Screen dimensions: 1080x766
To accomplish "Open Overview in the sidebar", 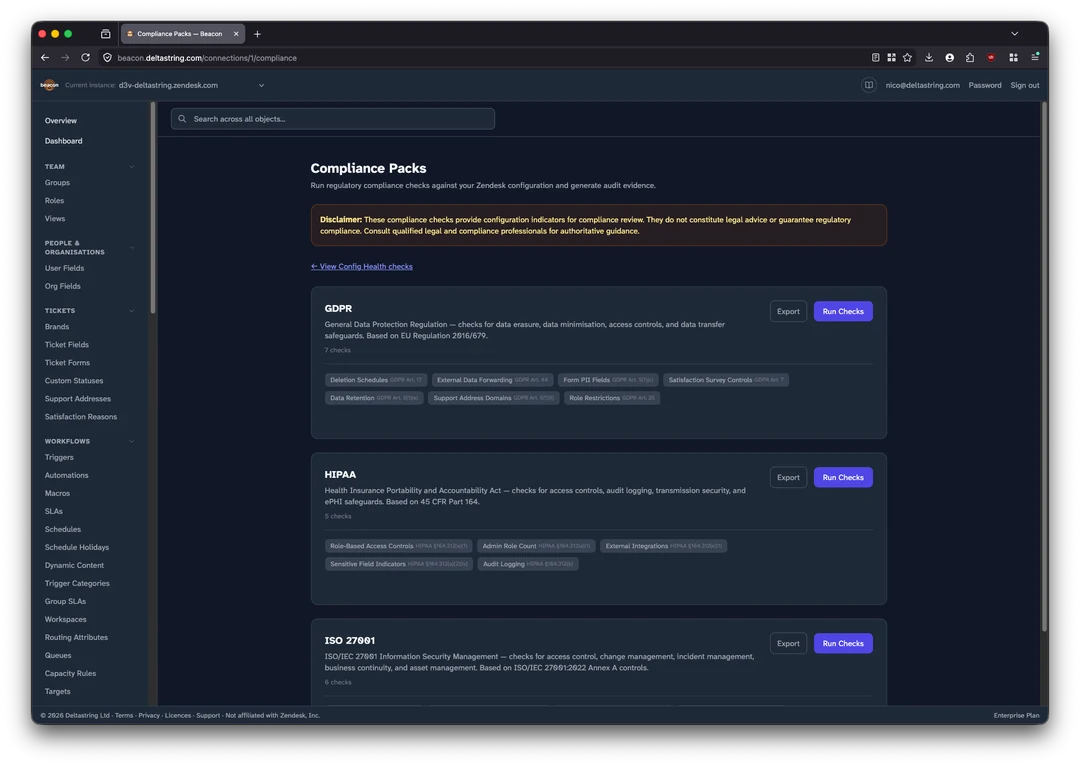I will [x=61, y=121].
